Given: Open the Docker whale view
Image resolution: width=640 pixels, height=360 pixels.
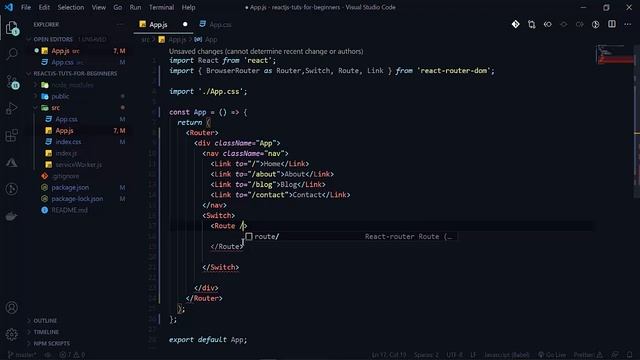Looking at the screenshot, I should tap(11, 216).
